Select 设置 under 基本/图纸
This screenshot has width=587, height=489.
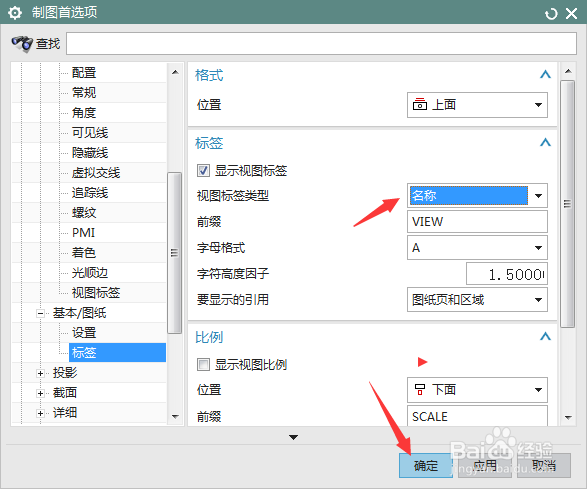pyautogui.click(x=84, y=332)
